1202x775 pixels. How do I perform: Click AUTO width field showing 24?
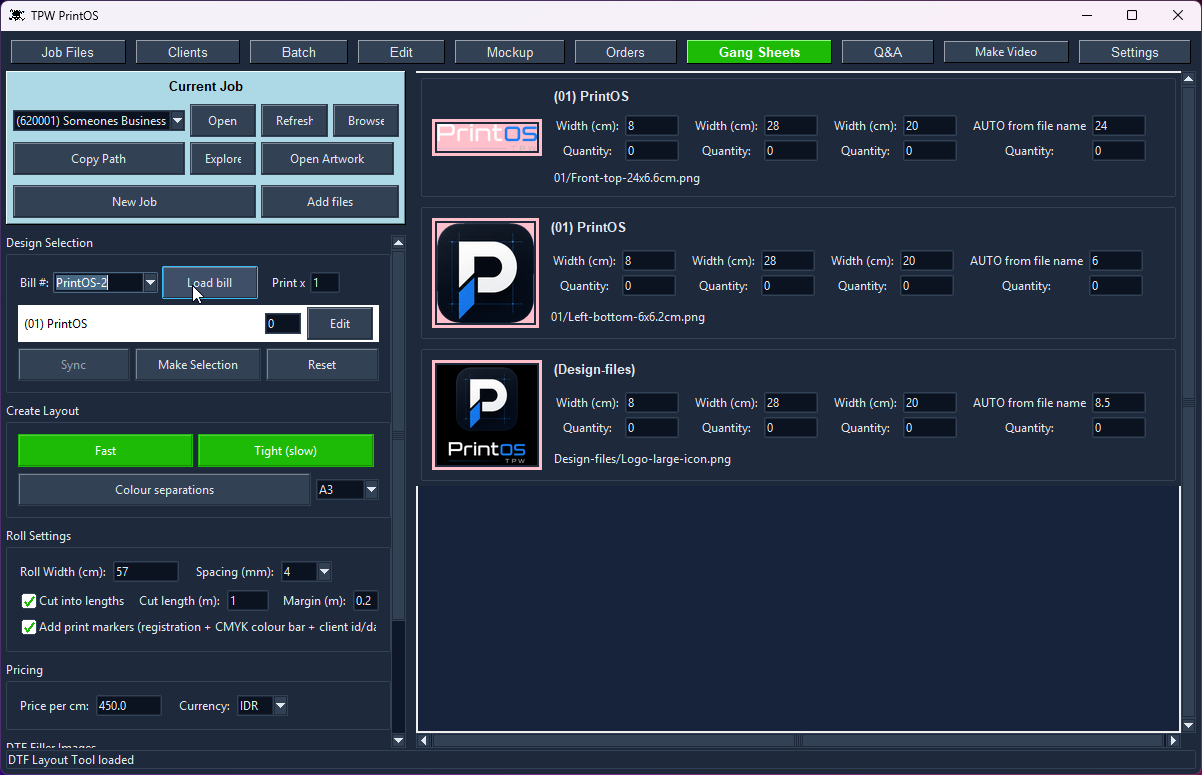(x=1119, y=126)
